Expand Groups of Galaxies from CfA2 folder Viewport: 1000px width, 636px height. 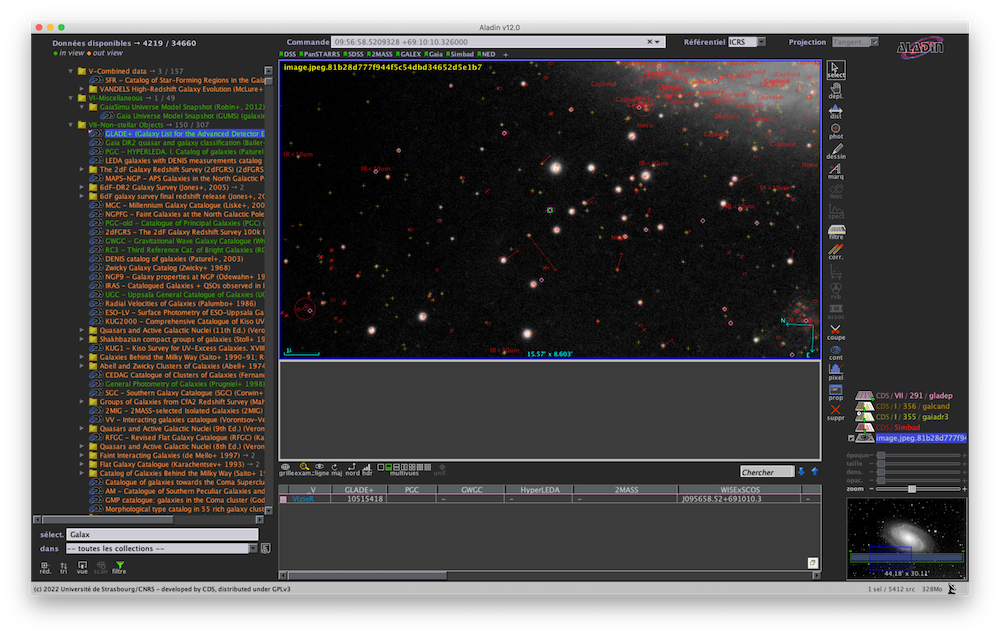tap(82, 402)
